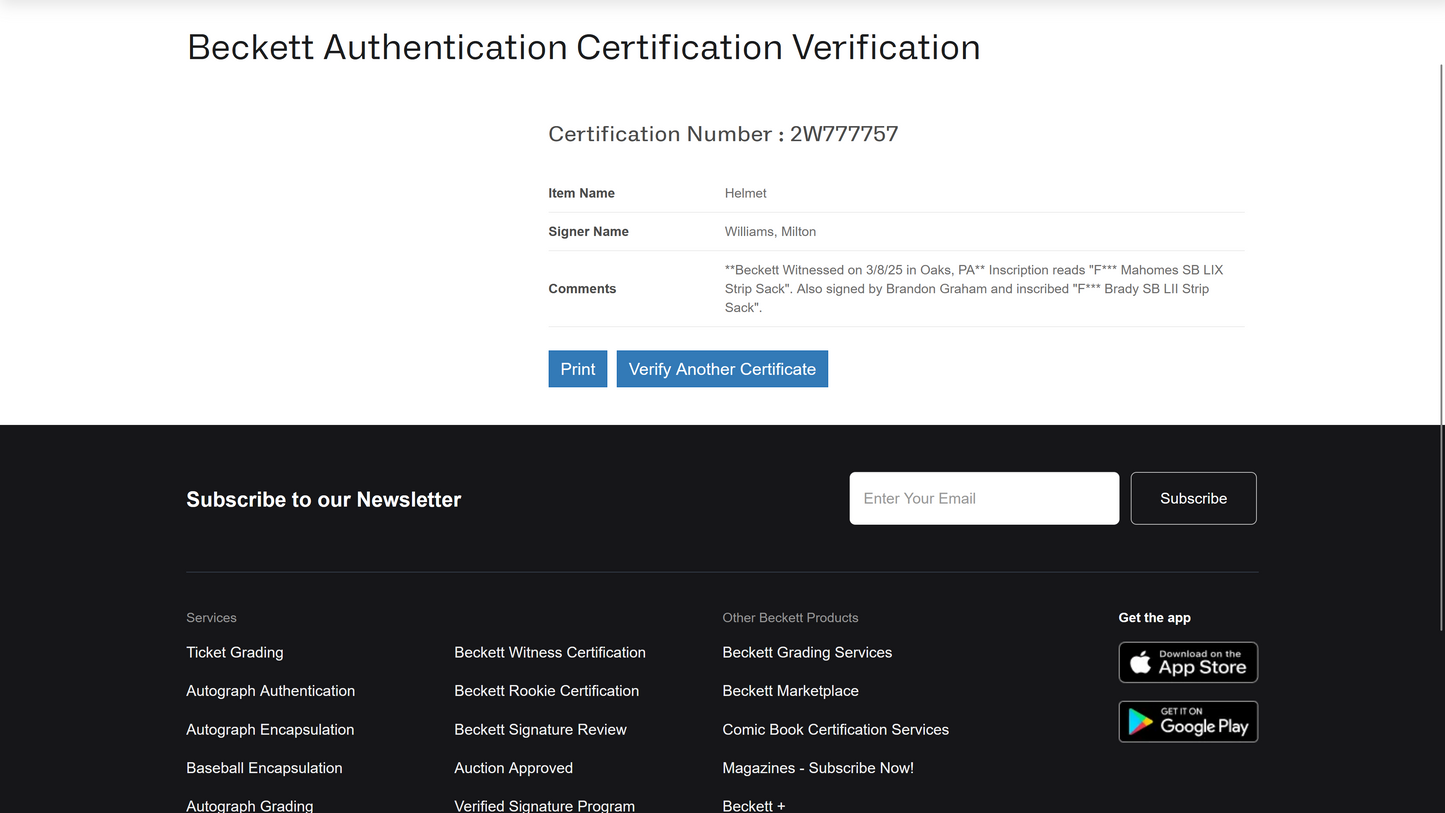
Task: Go to Beckett Signature Review
Action: pos(540,730)
